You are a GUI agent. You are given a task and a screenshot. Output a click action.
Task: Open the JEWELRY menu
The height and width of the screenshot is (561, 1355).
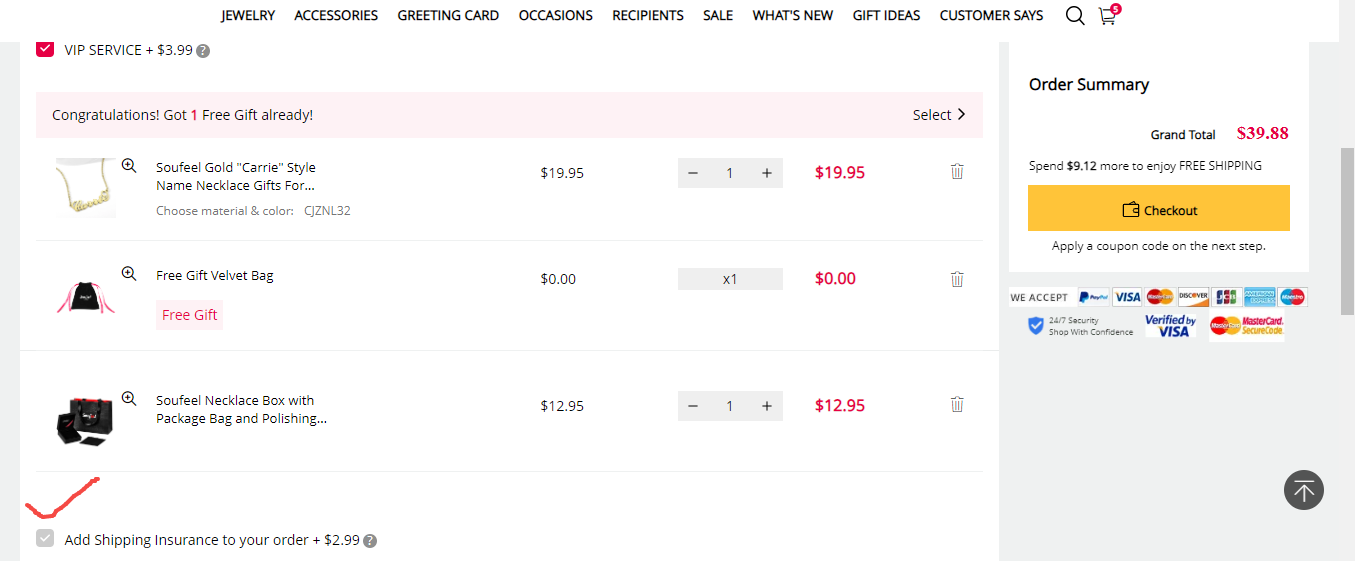(248, 15)
